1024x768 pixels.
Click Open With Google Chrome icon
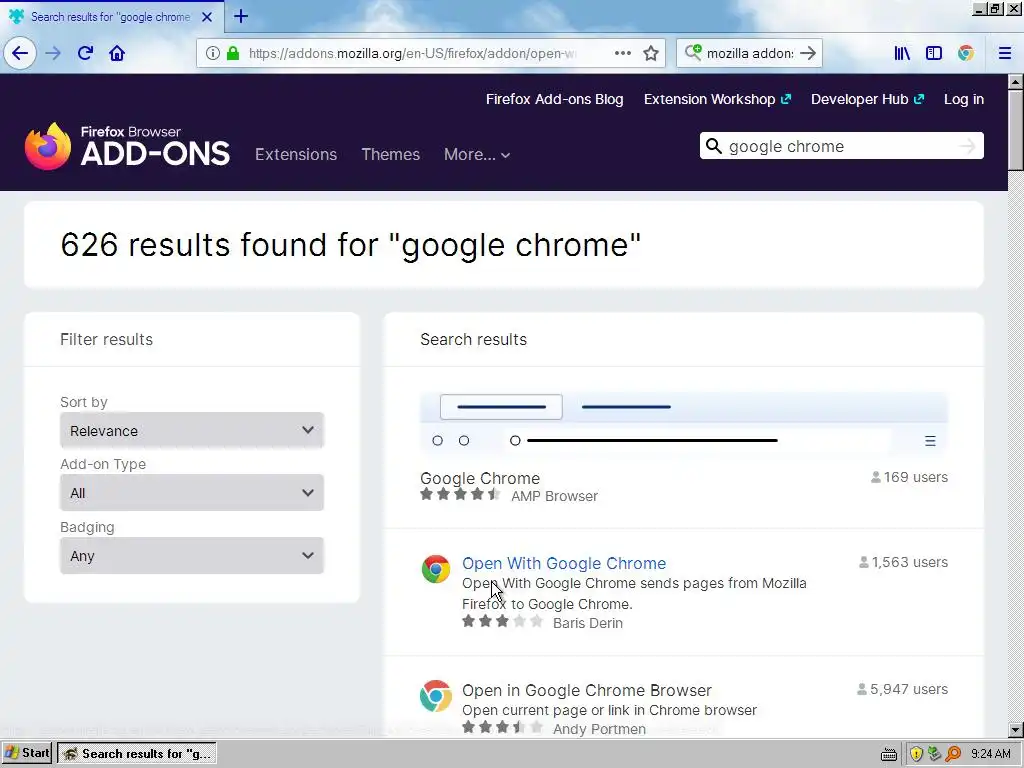(436, 569)
